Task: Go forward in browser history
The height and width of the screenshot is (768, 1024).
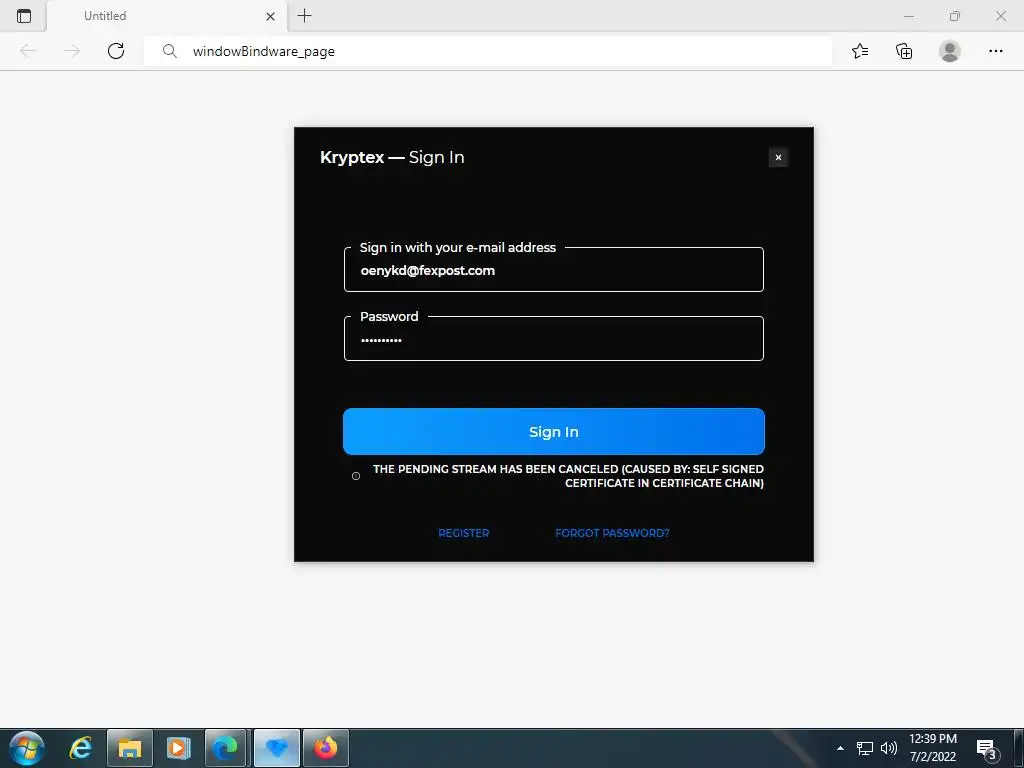Action: [72, 51]
